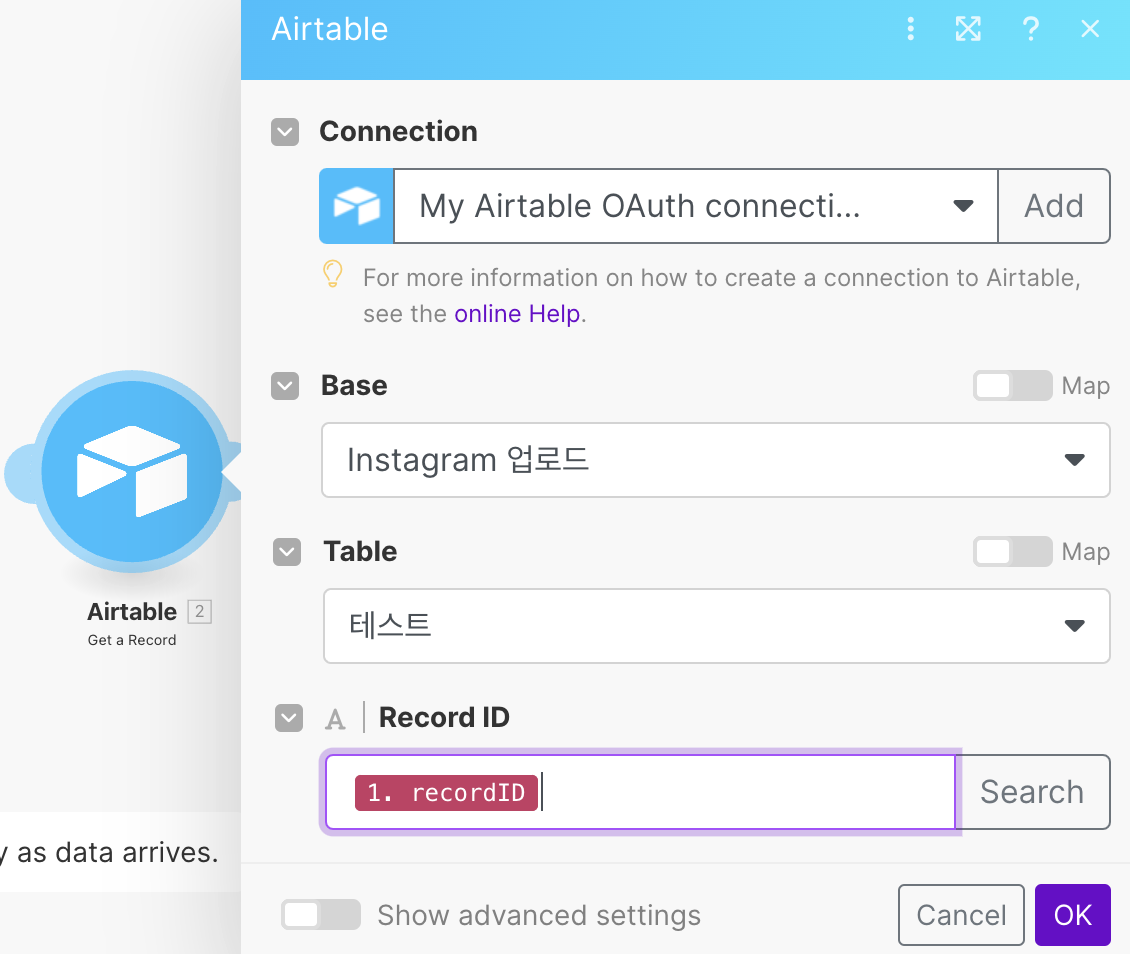This screenshot has height=954, width=1130.
Task: Collapse the Table section chevron
Action: (x=287, y=552)
